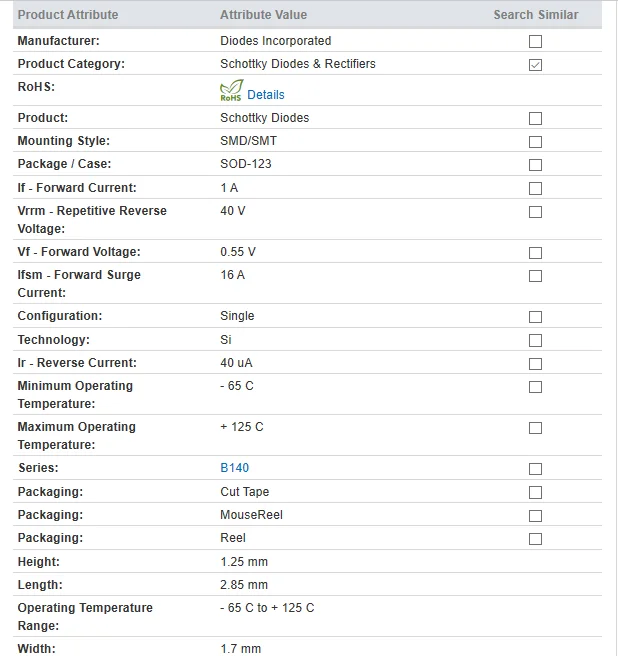The width and height of the screenshot is (618, 656).
Task: Check the Minimum Operating Temperature checkbox
Action: [535, 387]
